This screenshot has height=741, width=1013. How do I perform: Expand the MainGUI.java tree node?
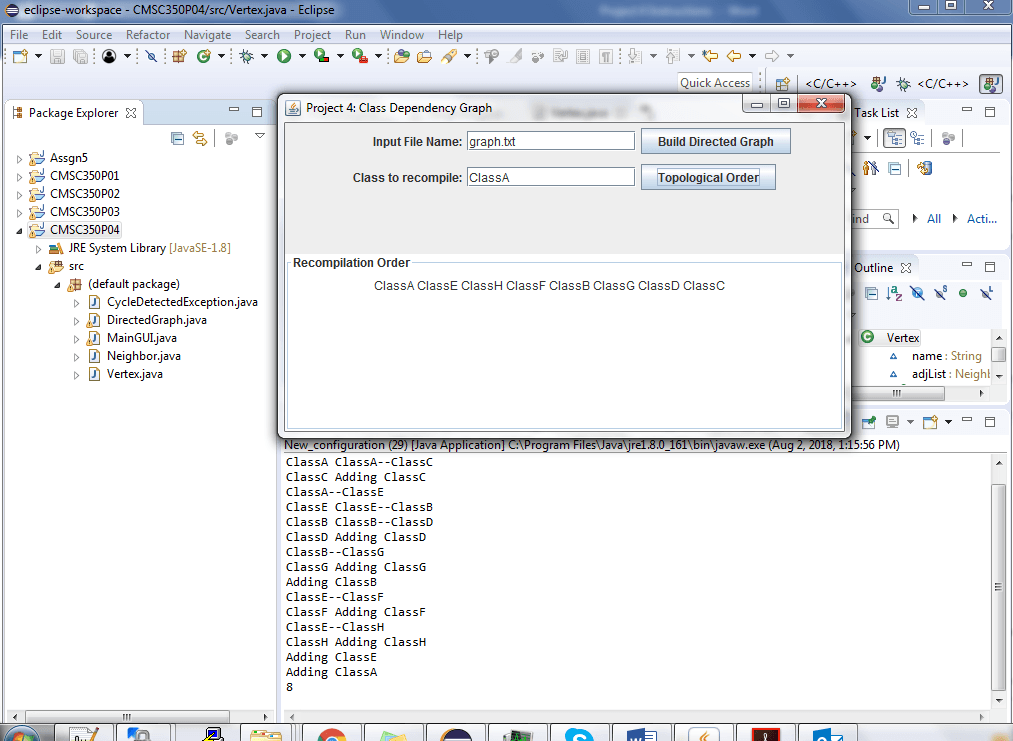click(76, 339)
